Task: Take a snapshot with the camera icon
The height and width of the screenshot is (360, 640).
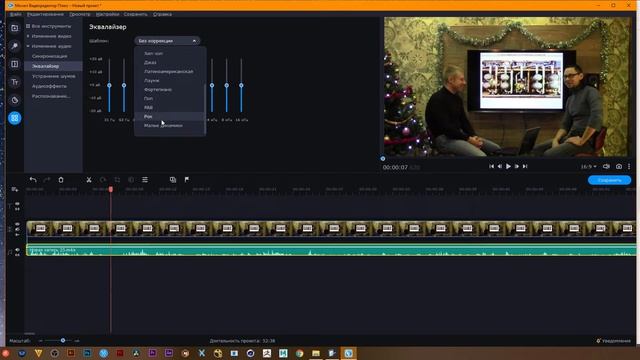Action: click(x=619, y=167)
